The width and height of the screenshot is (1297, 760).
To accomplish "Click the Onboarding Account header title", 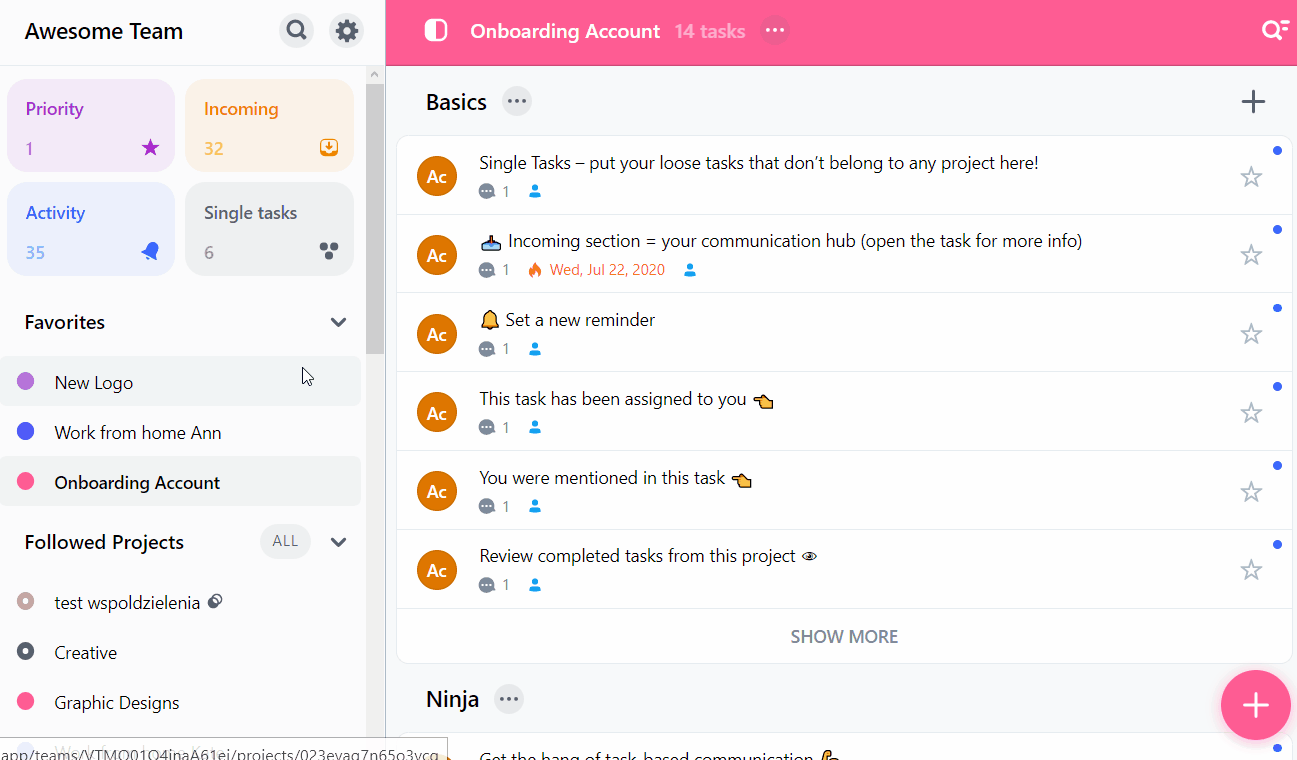I will point(565,31).
